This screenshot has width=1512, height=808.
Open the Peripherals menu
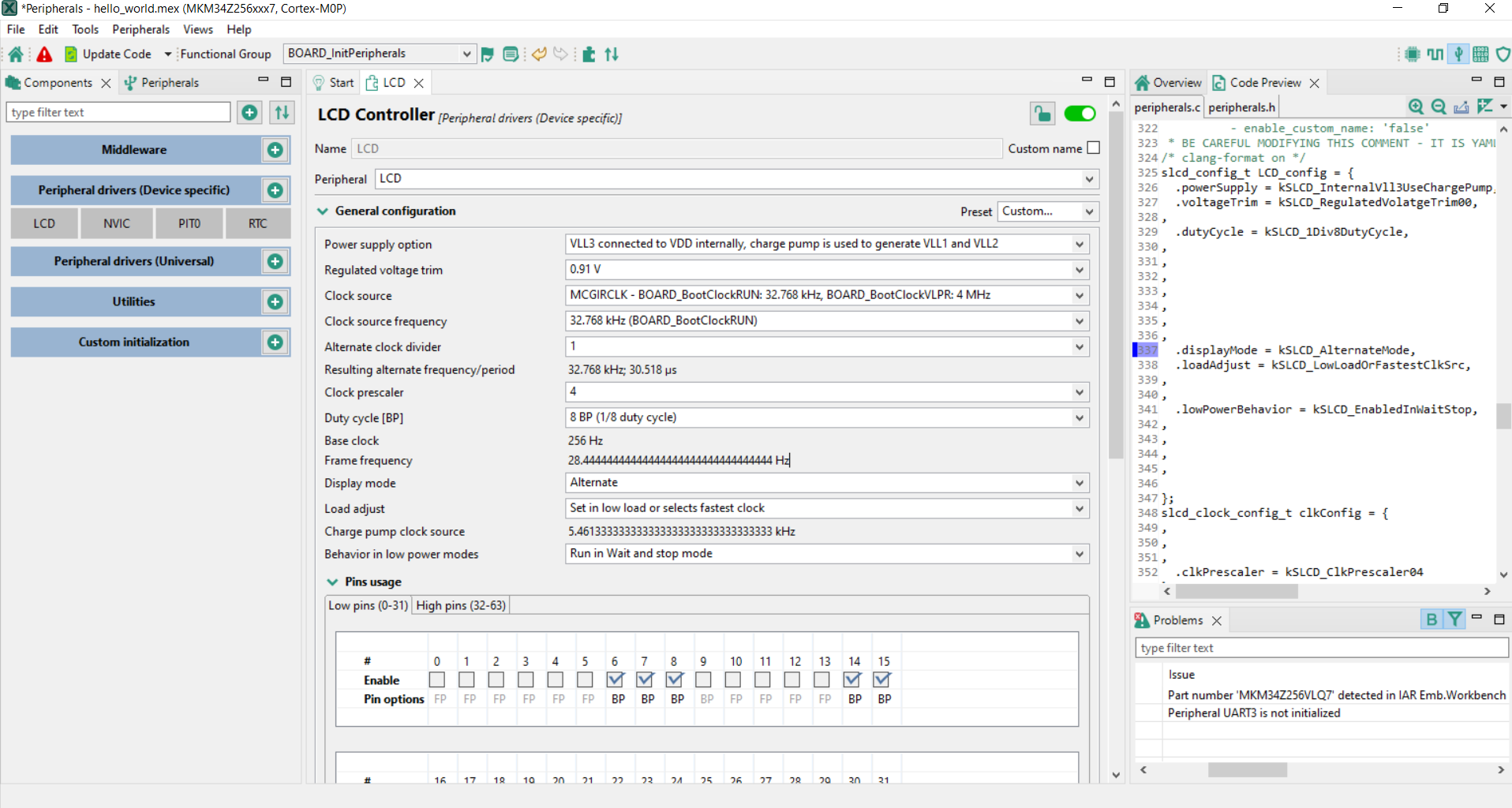pyautogui.click(x=140, y=29)
